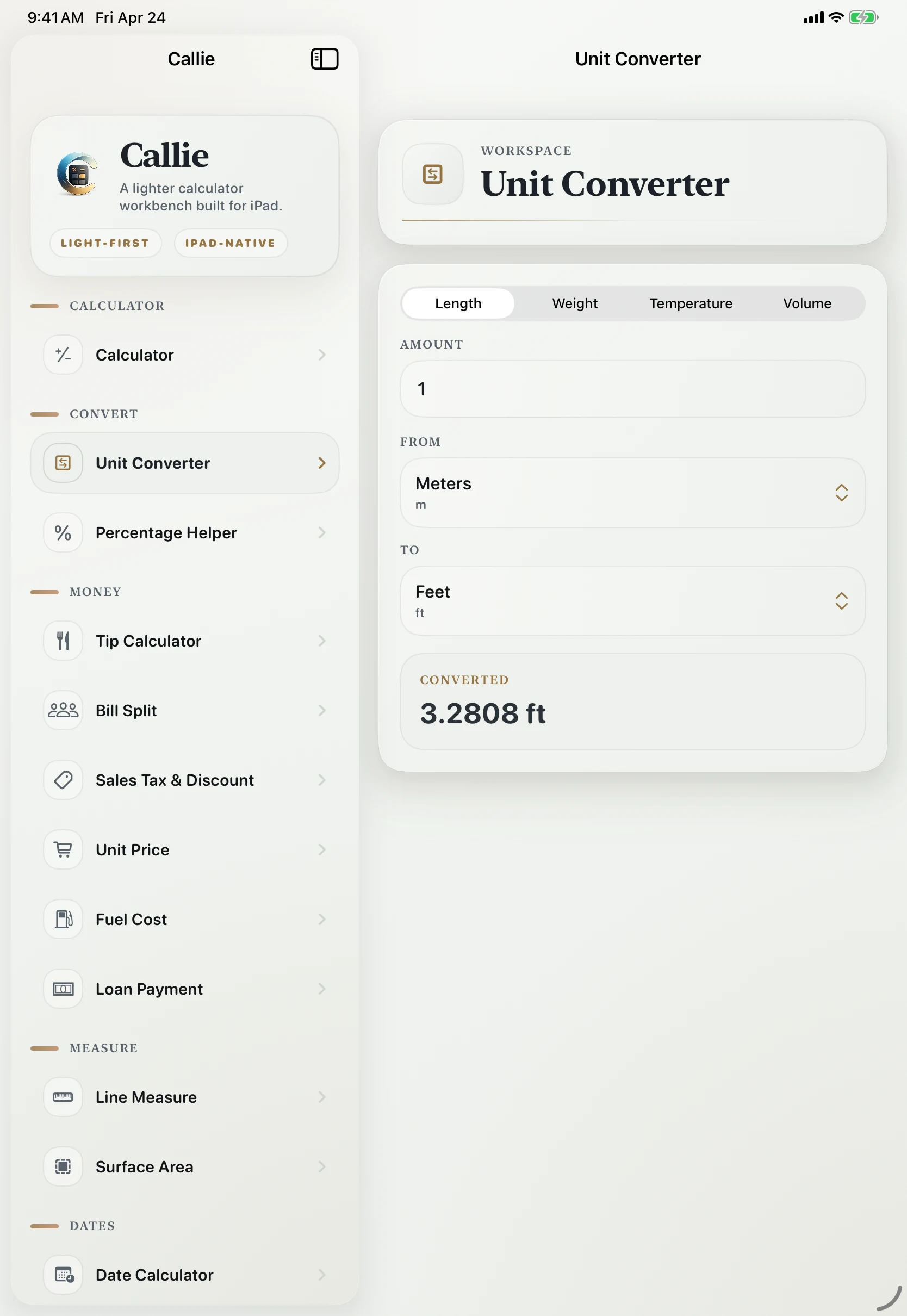Open the Unit Price tool
This screenshot has width=907, height=1316.
185,849
